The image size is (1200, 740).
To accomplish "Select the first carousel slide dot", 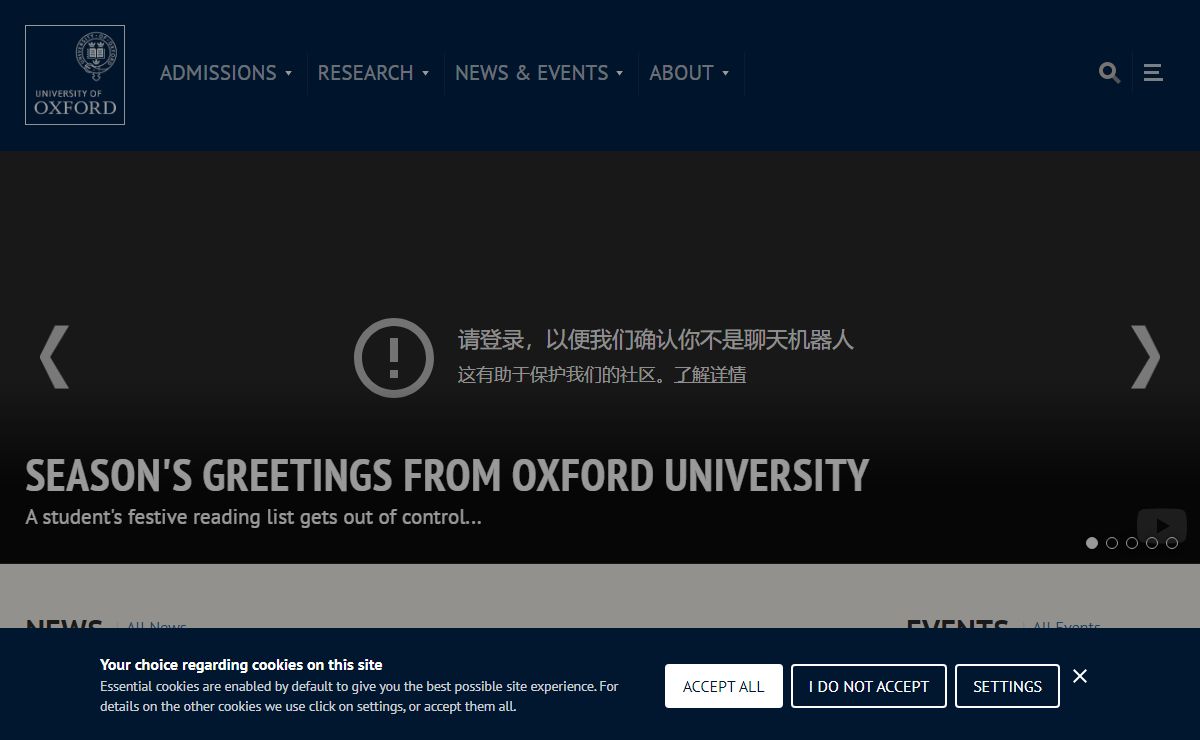I will click(x=1092, y=543).
